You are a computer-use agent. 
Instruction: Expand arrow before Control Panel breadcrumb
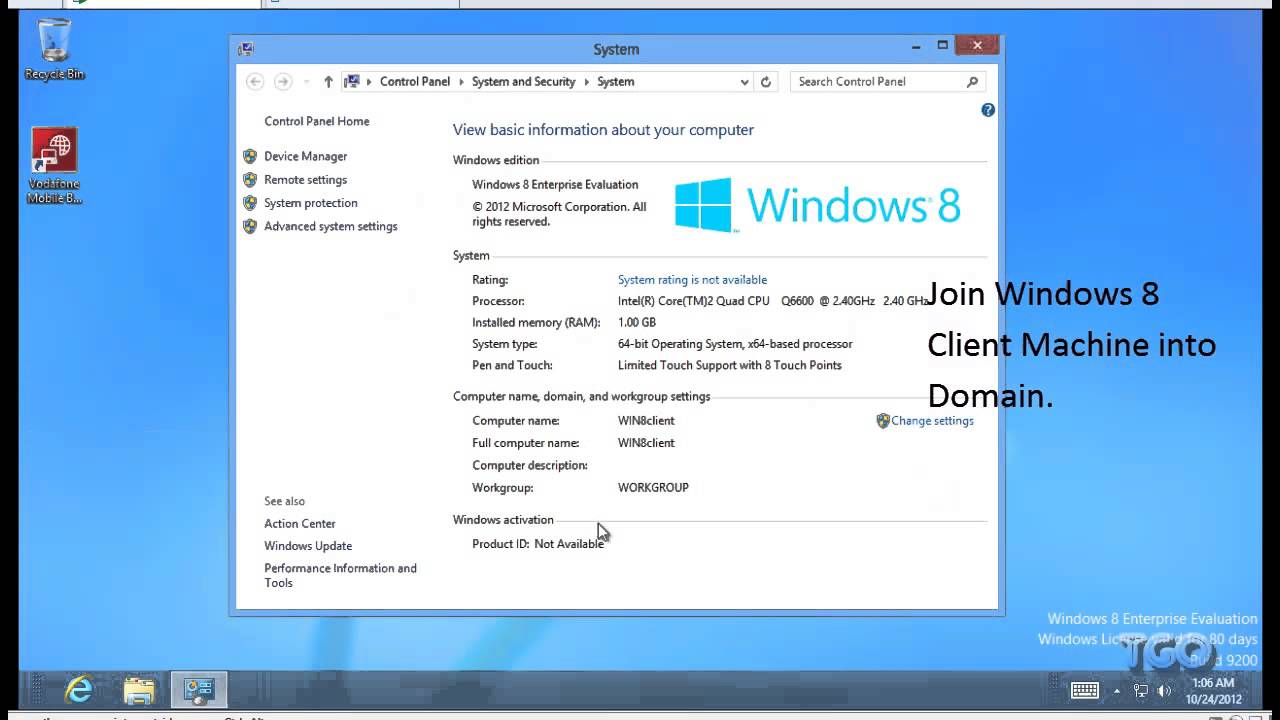(369, 82)
